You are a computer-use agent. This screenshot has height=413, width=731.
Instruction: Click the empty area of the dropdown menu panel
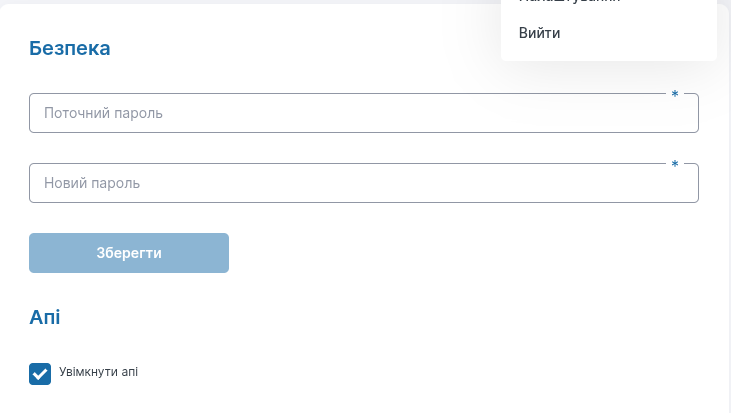(x=650, y=34)
